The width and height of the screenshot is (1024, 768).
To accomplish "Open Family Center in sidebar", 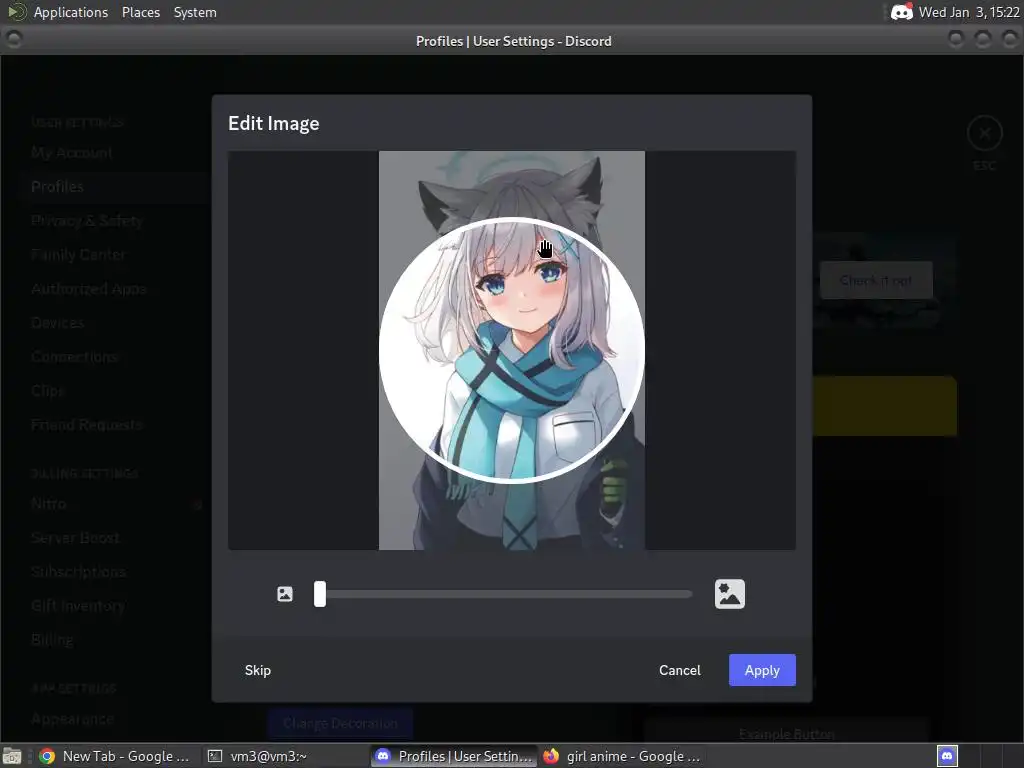I will click(78, 255).
